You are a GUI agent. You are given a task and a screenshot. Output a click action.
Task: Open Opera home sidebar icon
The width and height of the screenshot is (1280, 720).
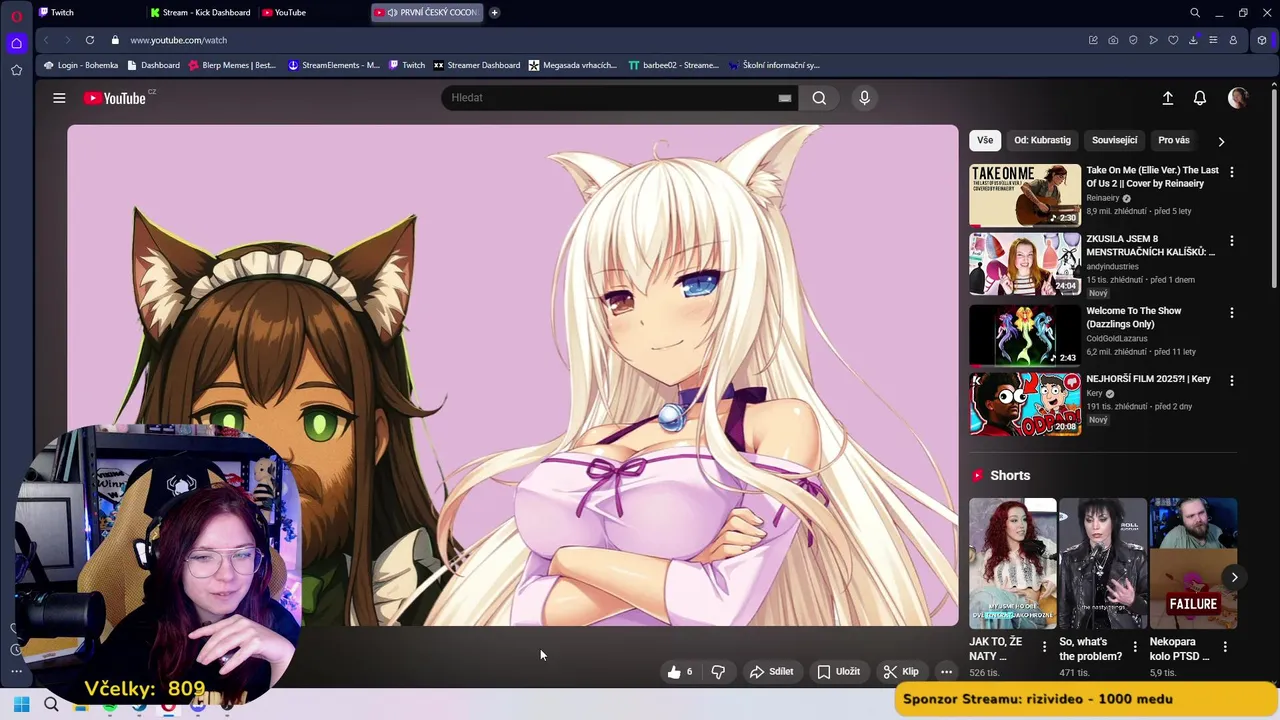coord(16,43)
